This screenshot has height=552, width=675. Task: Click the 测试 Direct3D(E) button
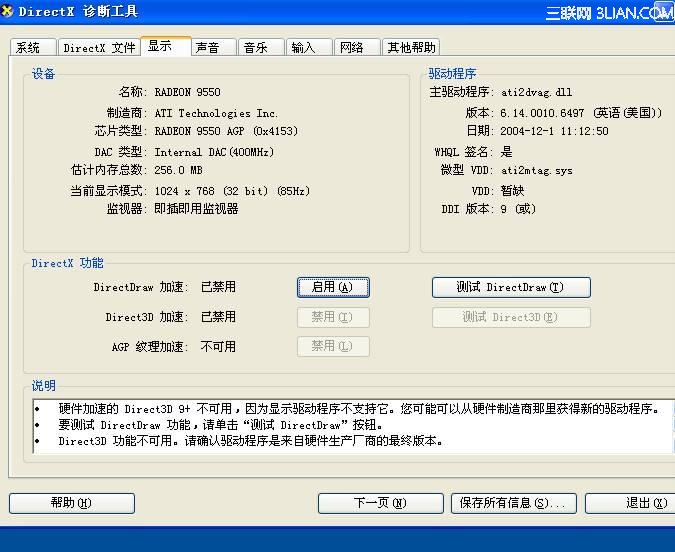[511, 317]
